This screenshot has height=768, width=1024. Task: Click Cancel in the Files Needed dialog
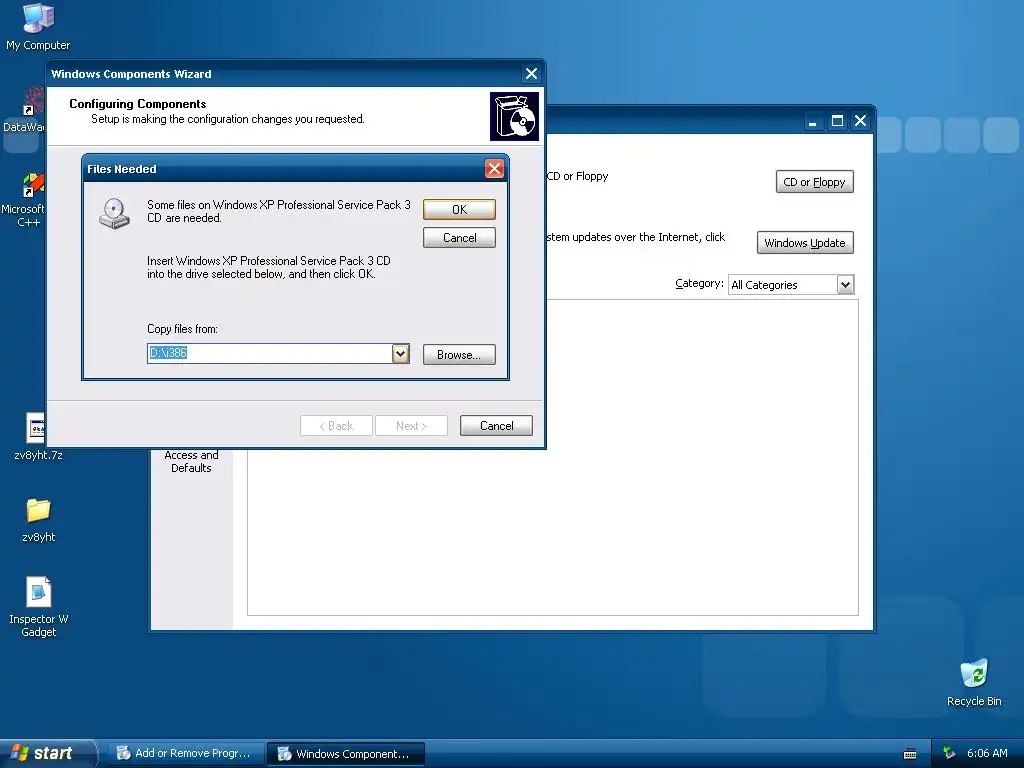(x=459, y=238)
